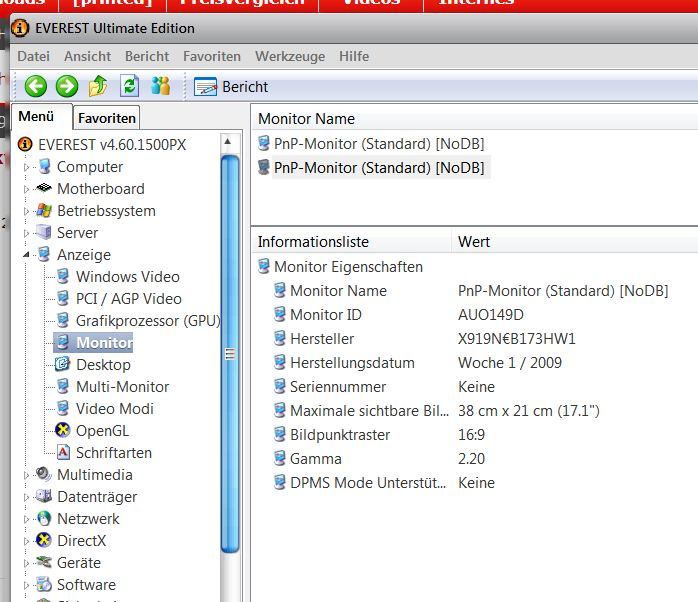Click the Gamma value 2.20
The height and width of the screenshot is (602, 698).
471,459
